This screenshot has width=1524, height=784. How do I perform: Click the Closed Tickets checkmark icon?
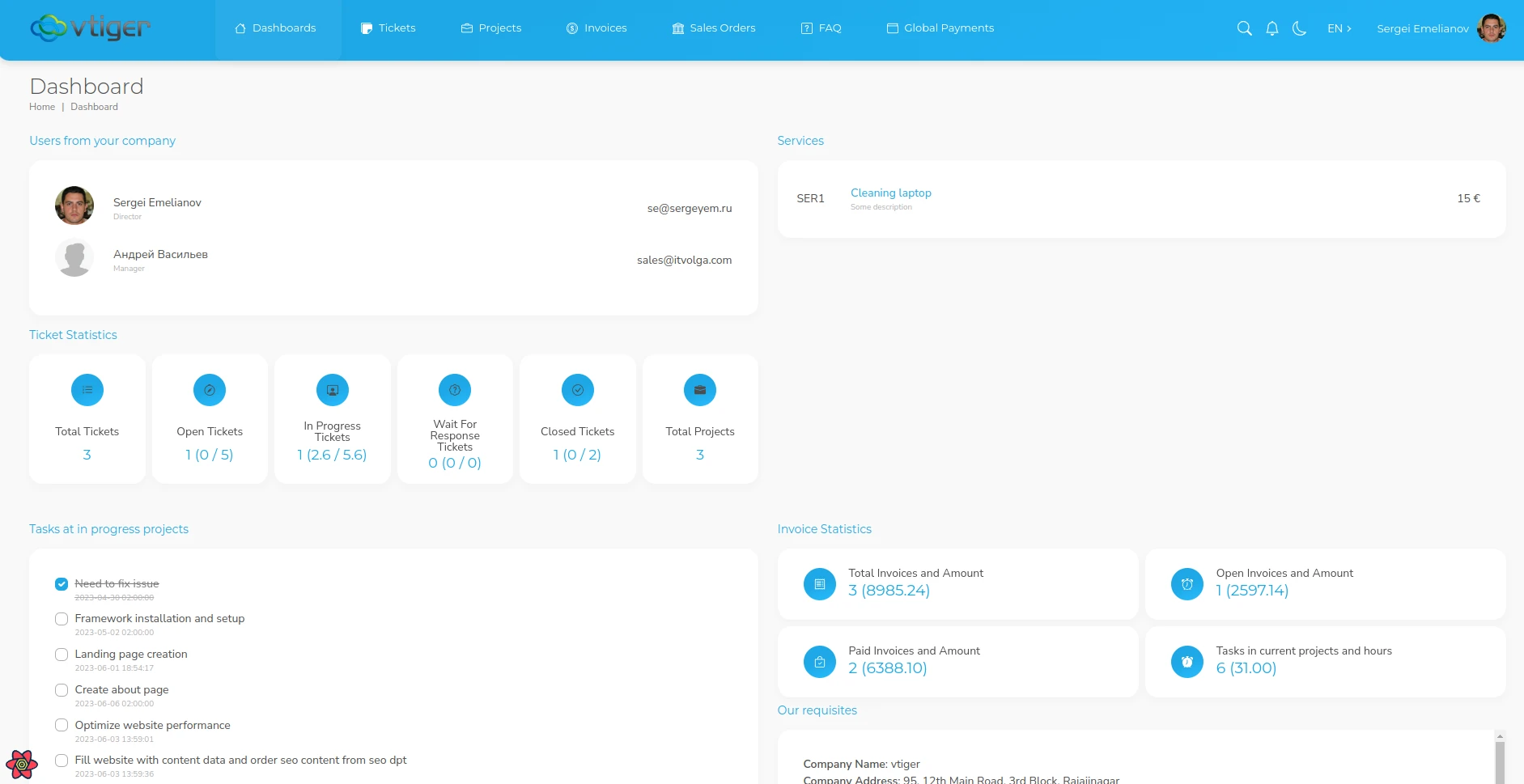[577, 389]
